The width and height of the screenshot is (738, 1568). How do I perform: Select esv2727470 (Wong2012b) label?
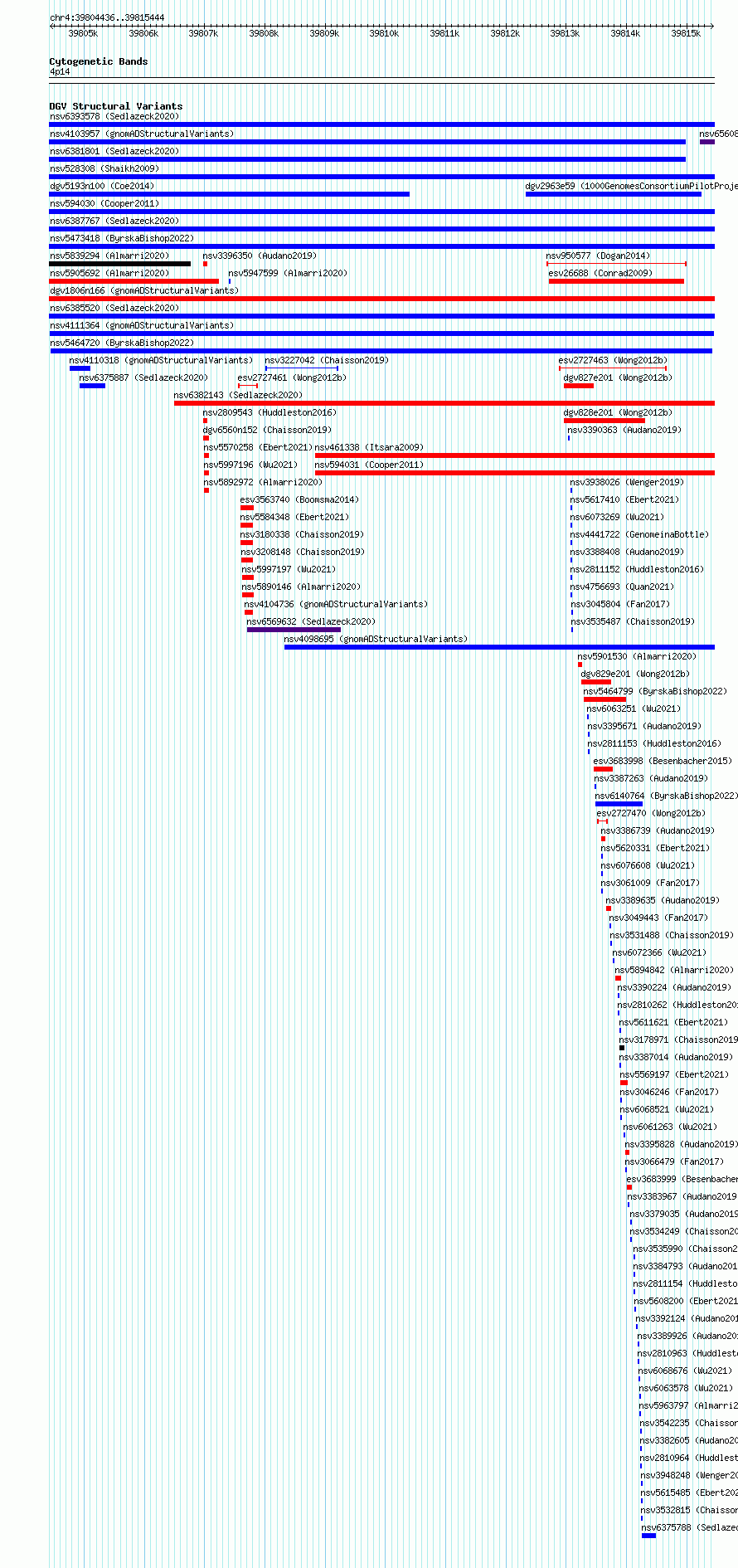651,813
